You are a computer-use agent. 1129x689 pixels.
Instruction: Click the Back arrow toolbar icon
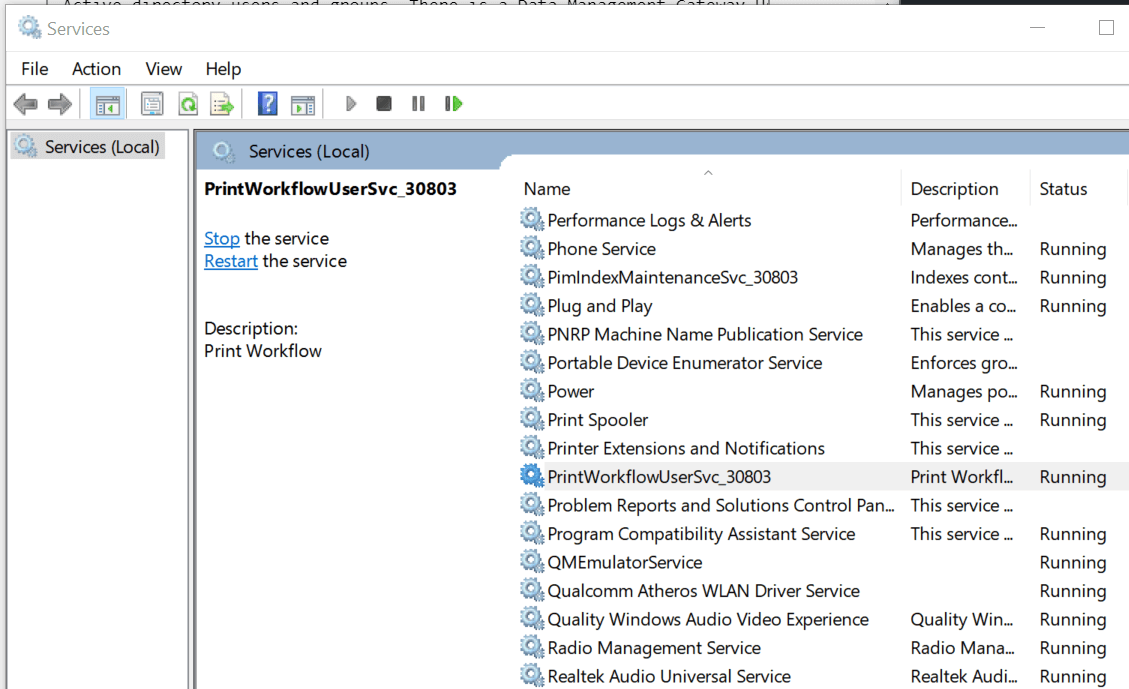pos(25,104)
